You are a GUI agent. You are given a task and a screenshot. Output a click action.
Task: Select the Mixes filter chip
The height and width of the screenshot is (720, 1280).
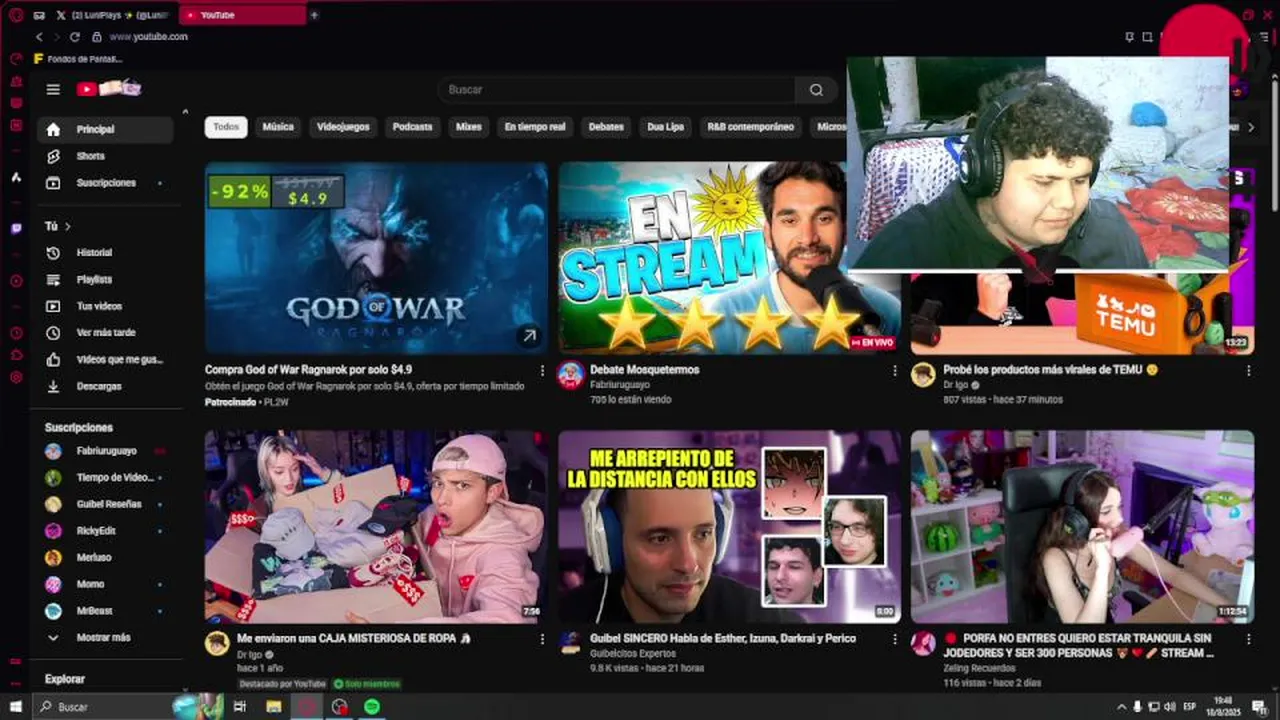pyautogui.click(x=468, y=127)
